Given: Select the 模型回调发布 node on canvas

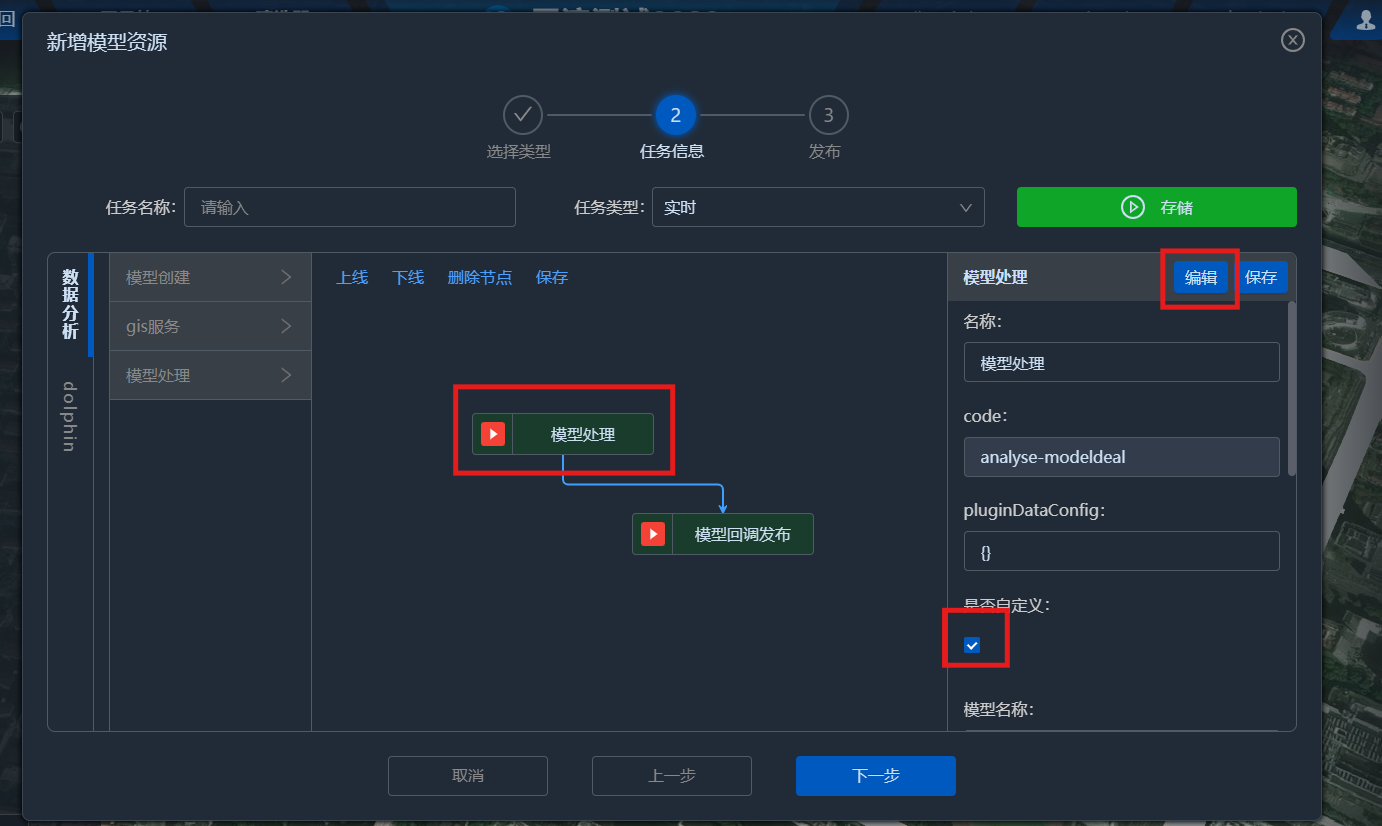Looking at the screenshot, I should tap(723, 534).
